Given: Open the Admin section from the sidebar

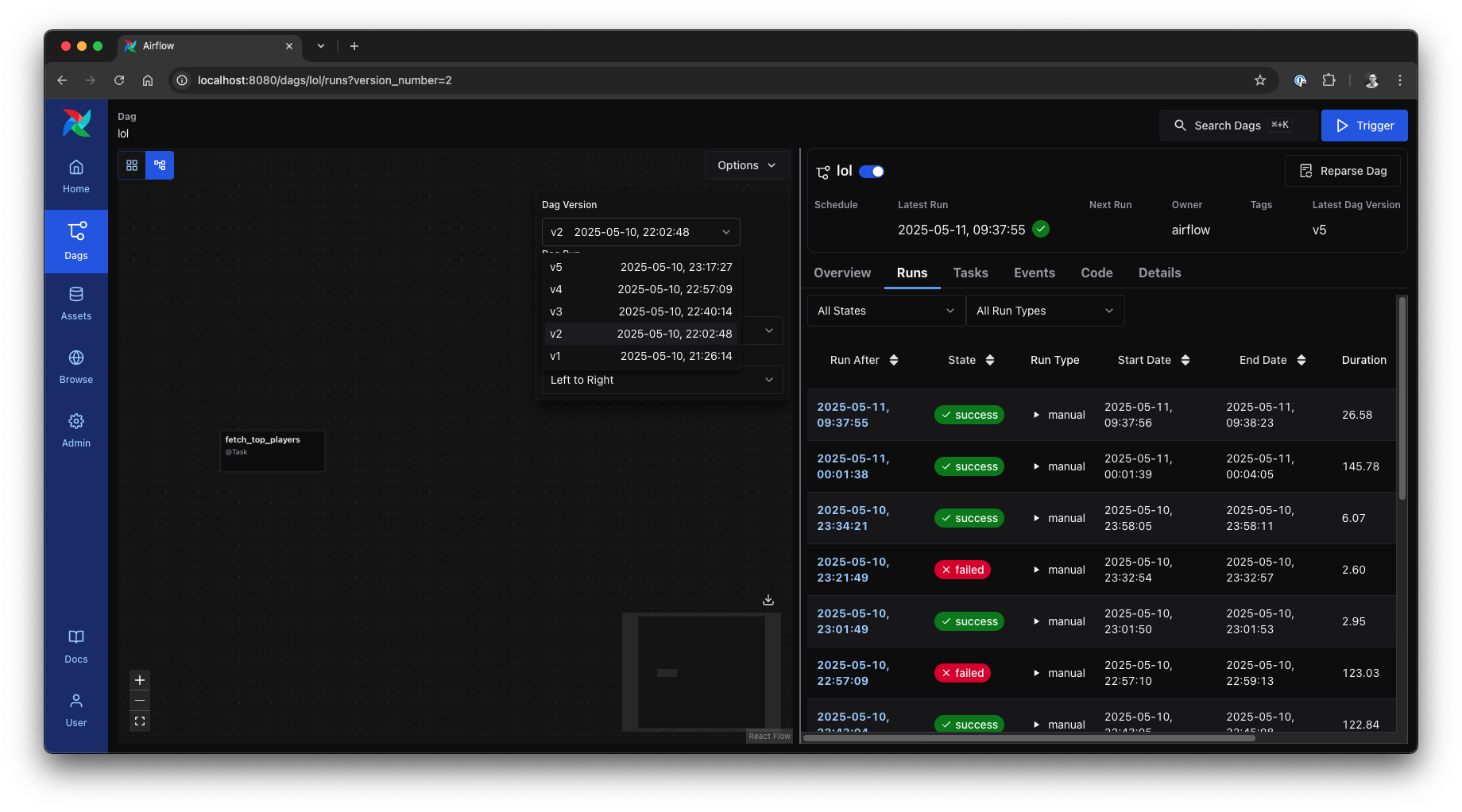Looking at the screenshot, I should 75,430.
